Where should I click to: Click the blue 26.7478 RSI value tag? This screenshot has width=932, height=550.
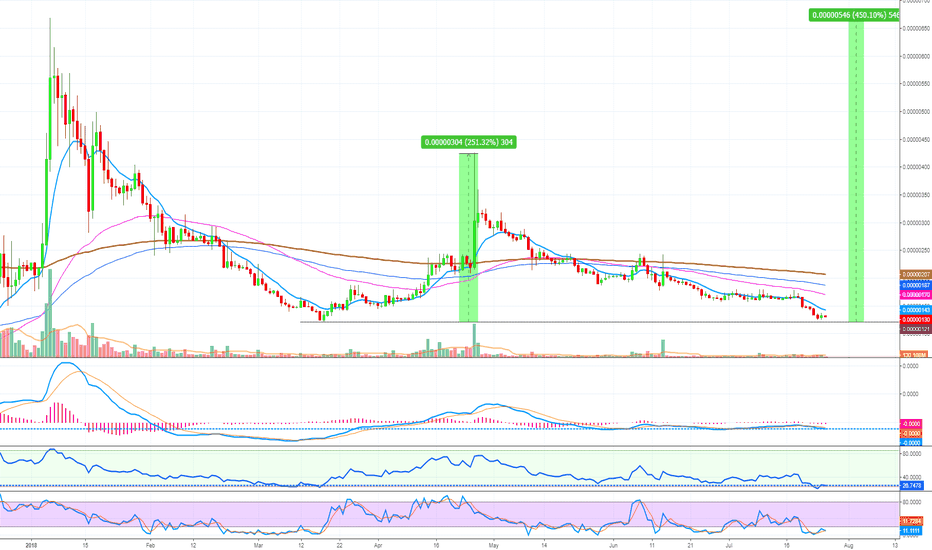click(912, 486)
